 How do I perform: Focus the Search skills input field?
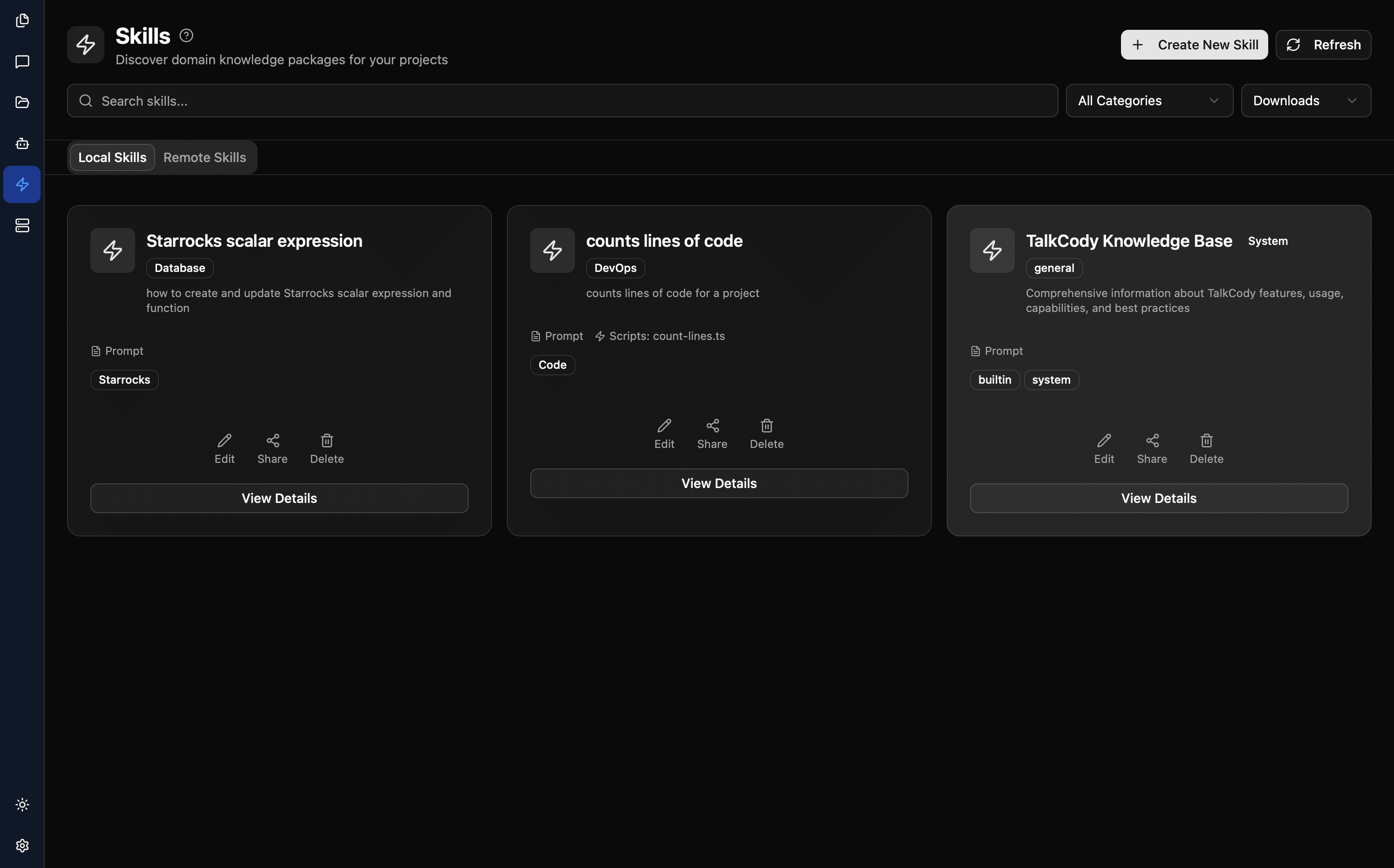pyautogui.click(x=563, y=101)
